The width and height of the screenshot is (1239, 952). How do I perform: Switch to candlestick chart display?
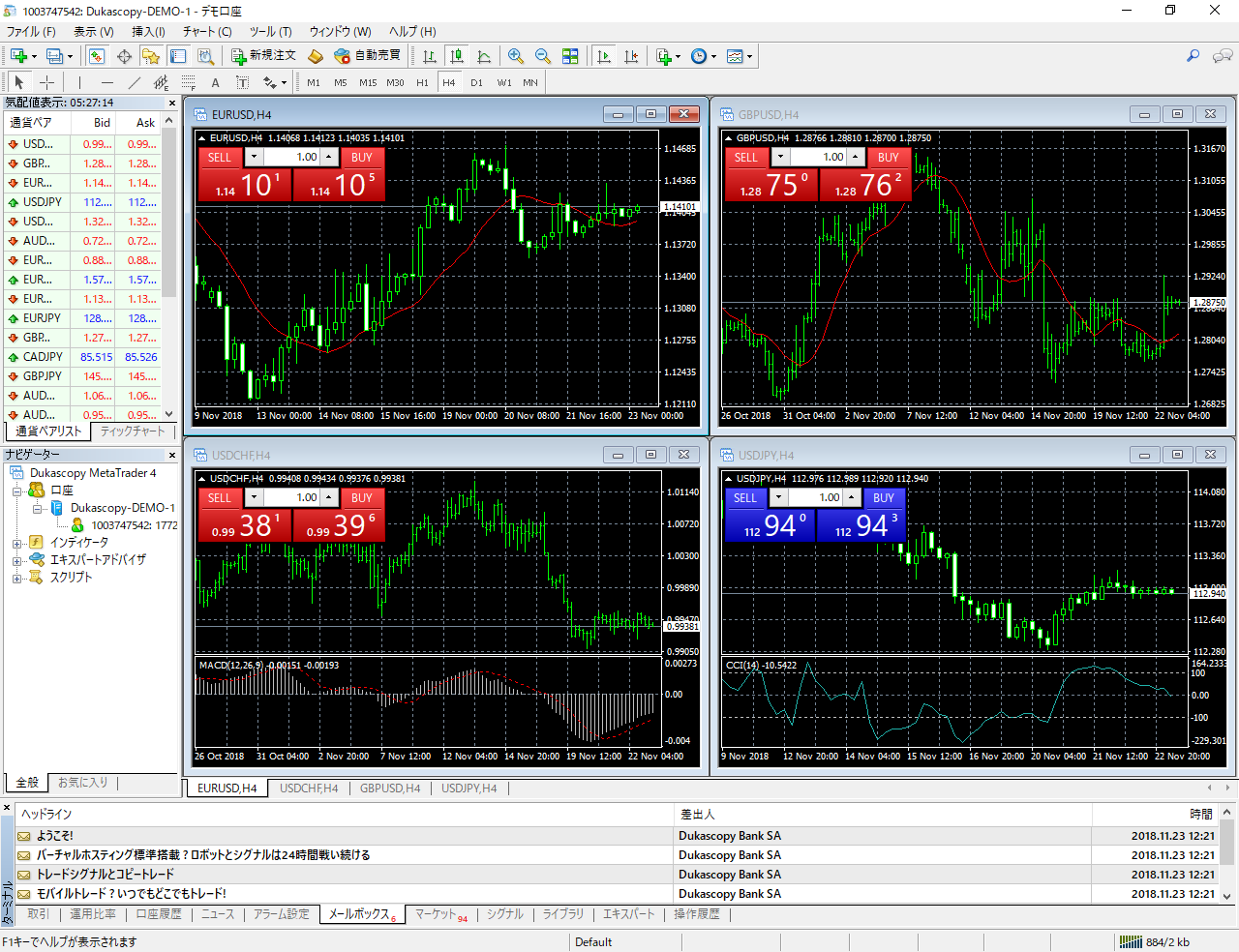457,56
